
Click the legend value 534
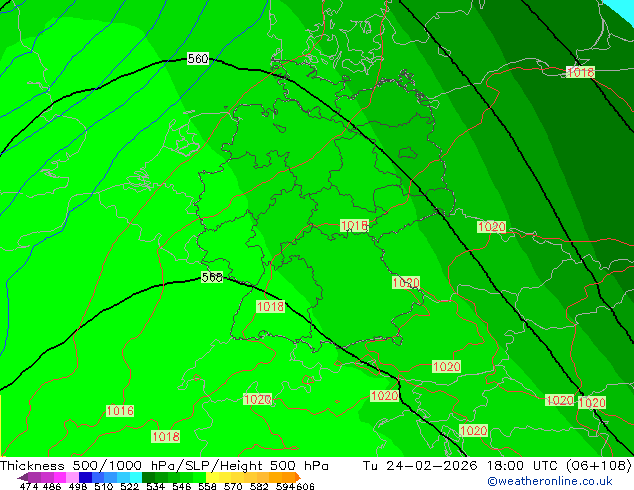pyautogui.click(x=156, y=486)
